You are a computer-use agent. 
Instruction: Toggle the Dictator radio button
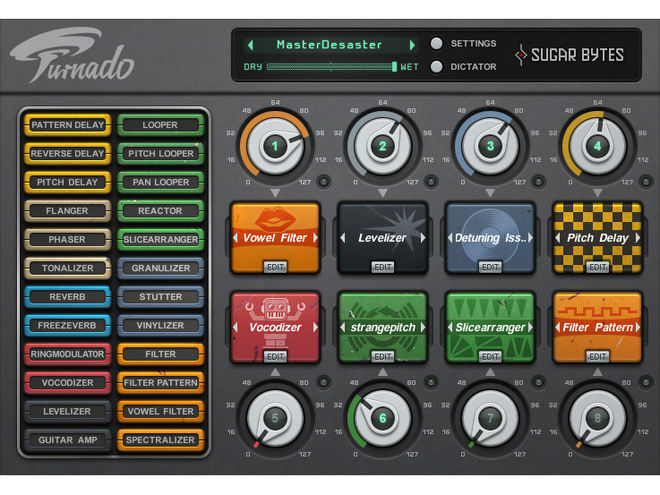coord(436,67)
